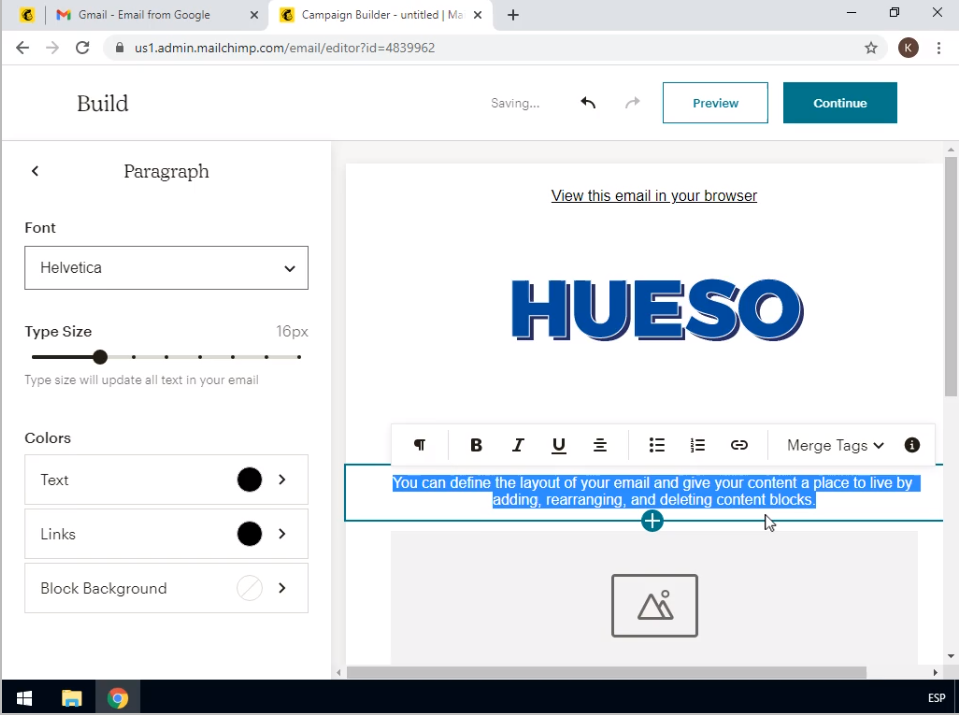Click the vertical scrollbar thumb

pyautogui.click(x=950, y=276)
